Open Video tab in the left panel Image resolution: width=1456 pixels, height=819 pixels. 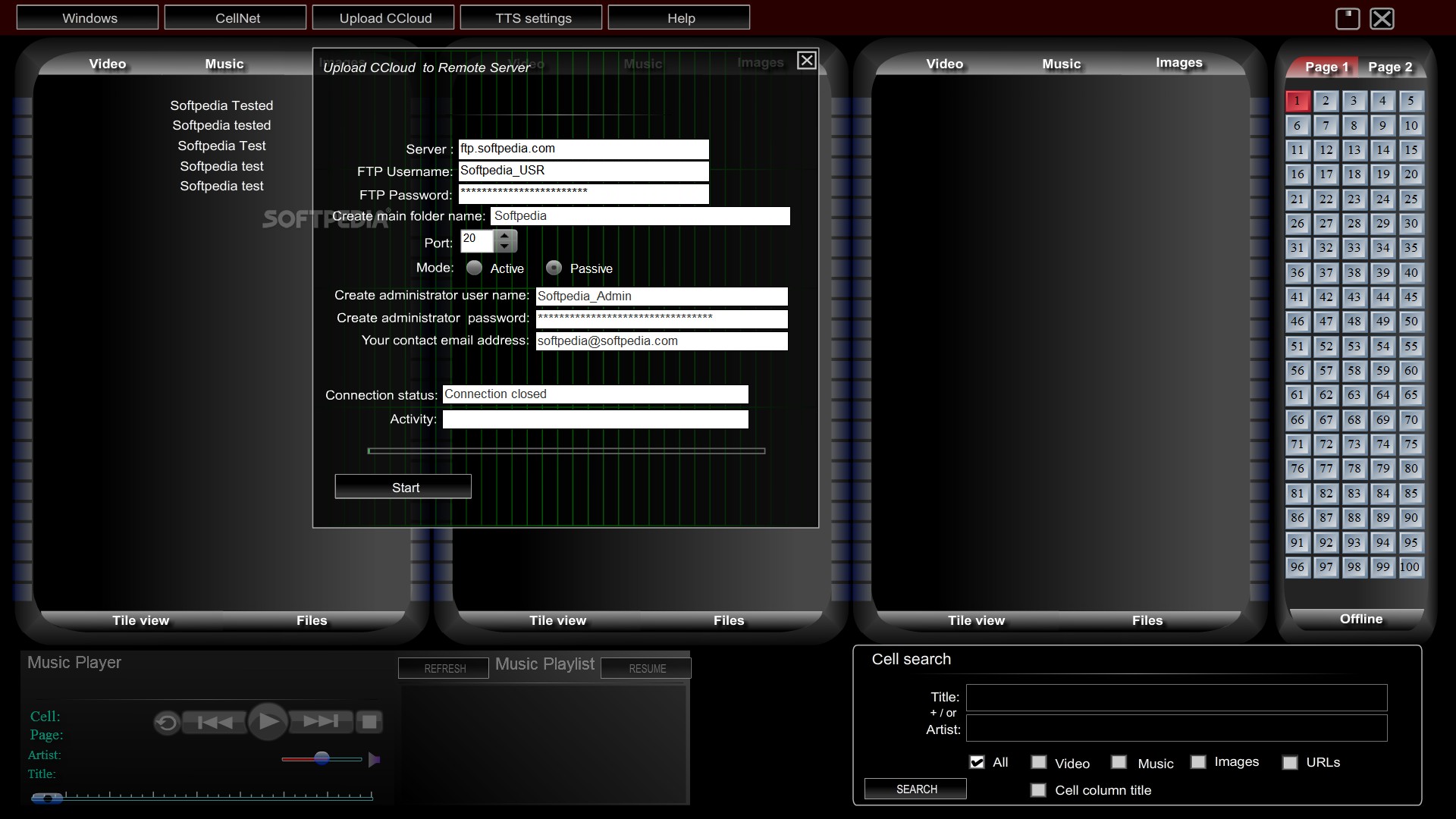108,64
